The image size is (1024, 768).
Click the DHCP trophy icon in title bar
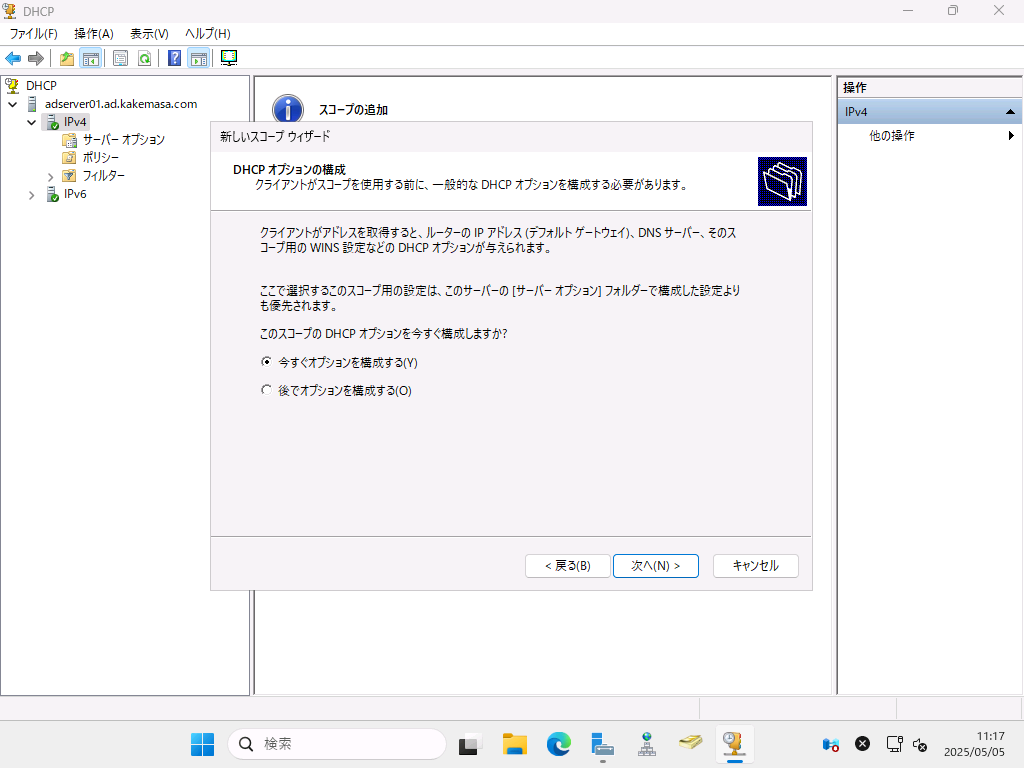pos(9,10)
